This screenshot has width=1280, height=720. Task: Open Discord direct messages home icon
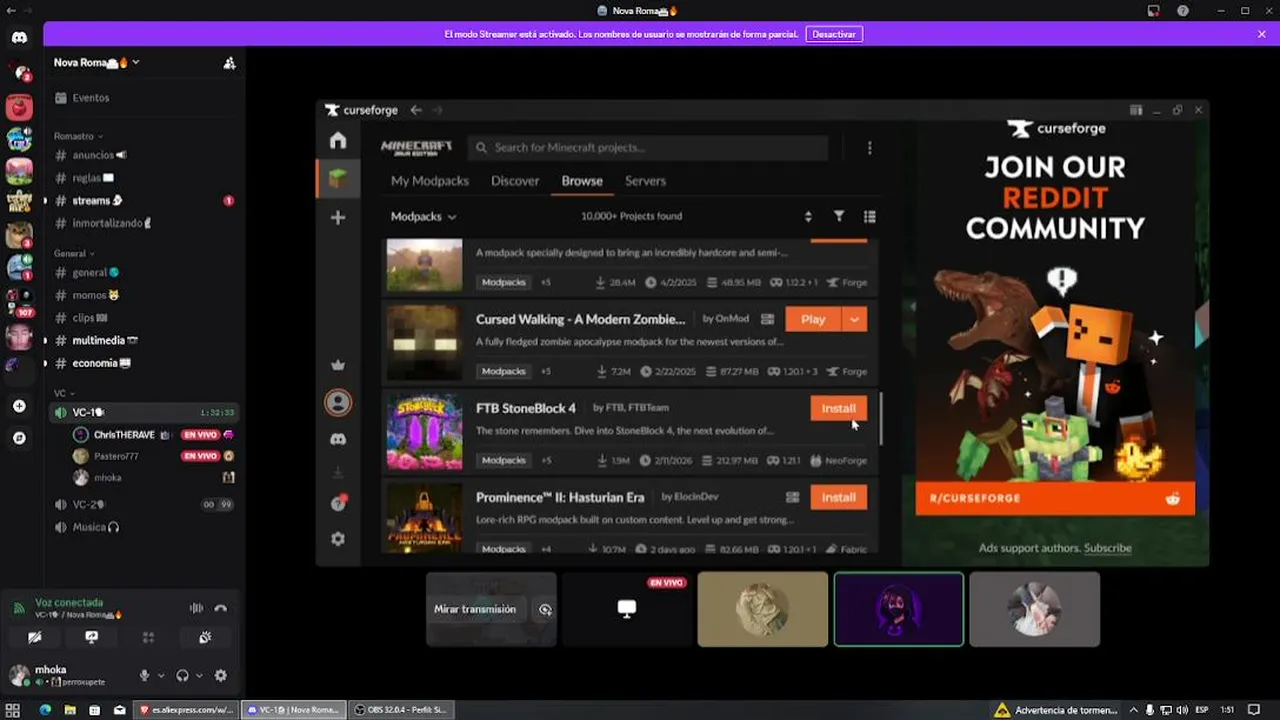pyautogui.click(x=20, y=38)
